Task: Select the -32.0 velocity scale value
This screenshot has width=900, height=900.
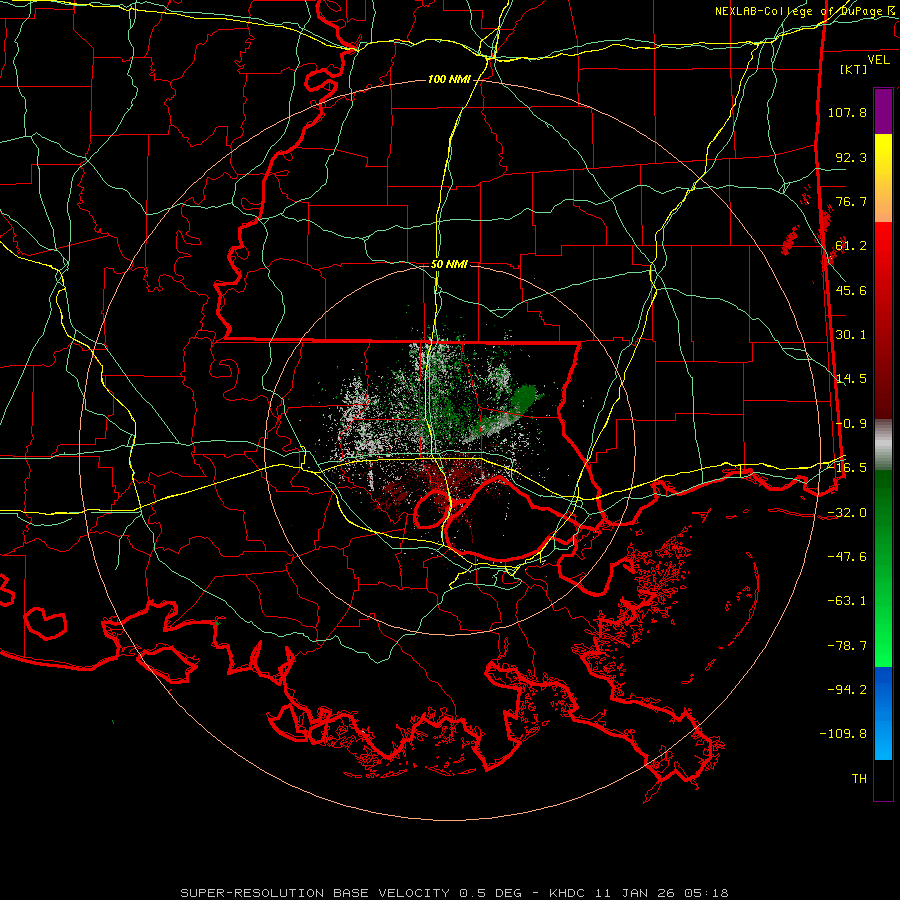Action: pyautogui.click(x=847, y=513)
